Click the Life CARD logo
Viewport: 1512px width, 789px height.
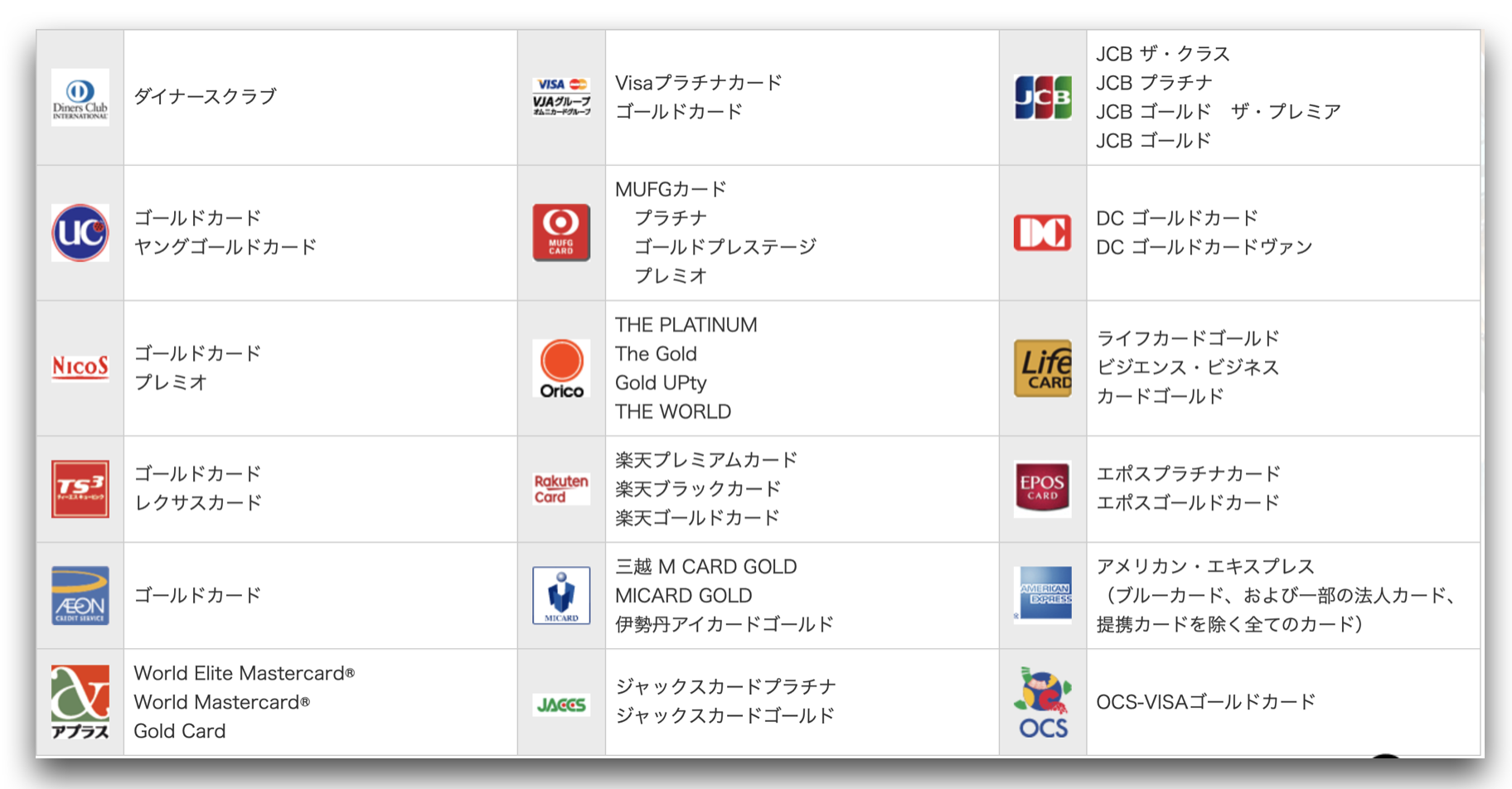tap(1043, 368)
